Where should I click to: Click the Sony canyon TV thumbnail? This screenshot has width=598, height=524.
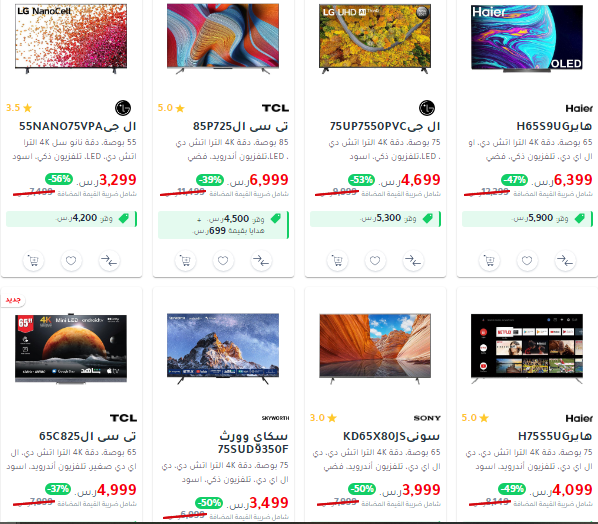pyautogui.click(x=375, y=348)
